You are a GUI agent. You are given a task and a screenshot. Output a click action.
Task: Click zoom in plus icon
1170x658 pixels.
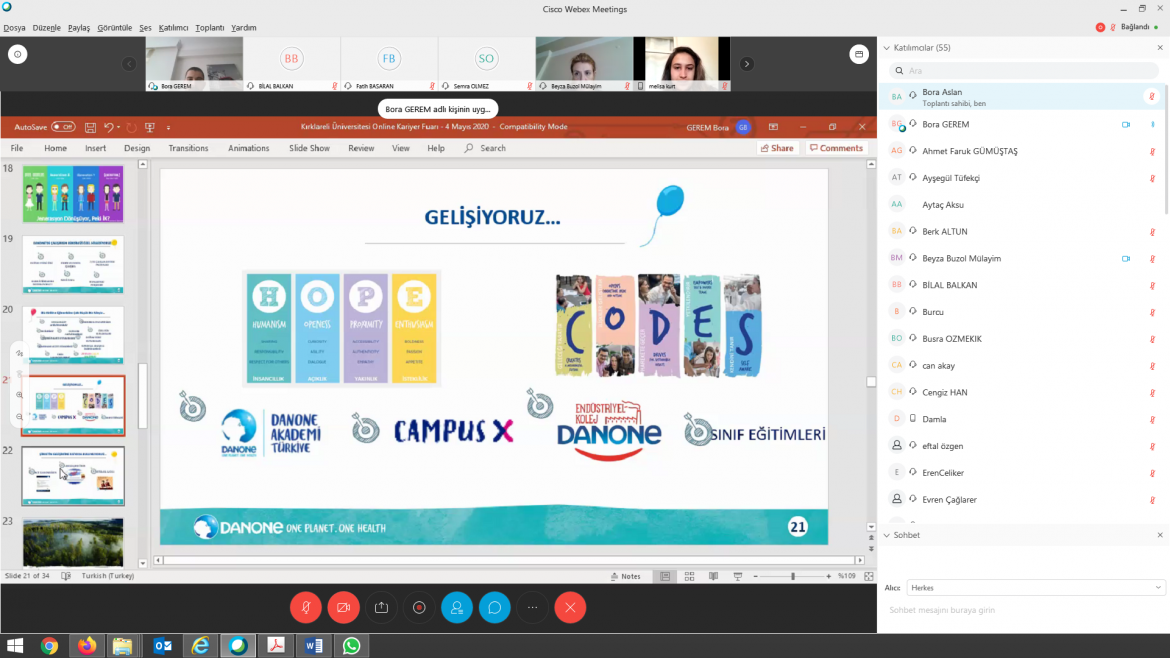click(x=828, y=576)
